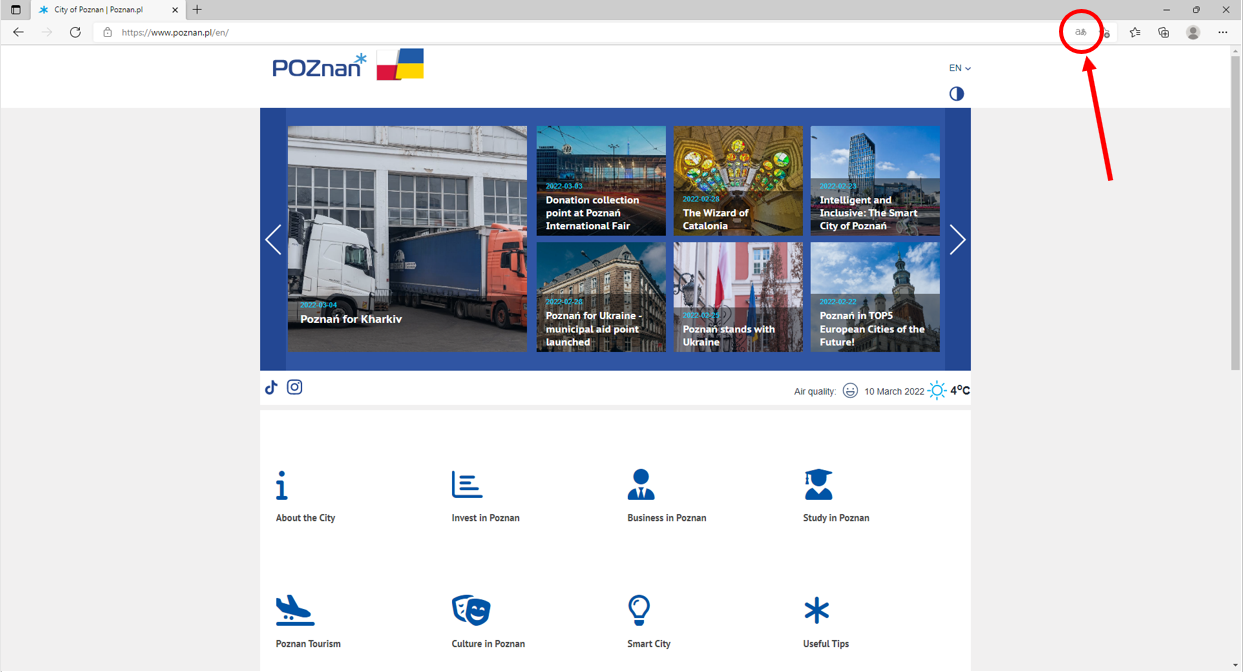This screenshot has height=672, width=1243.
Task: Open Intelligent and Inclusive Smart City article
Action: click(x=875, y=181)
